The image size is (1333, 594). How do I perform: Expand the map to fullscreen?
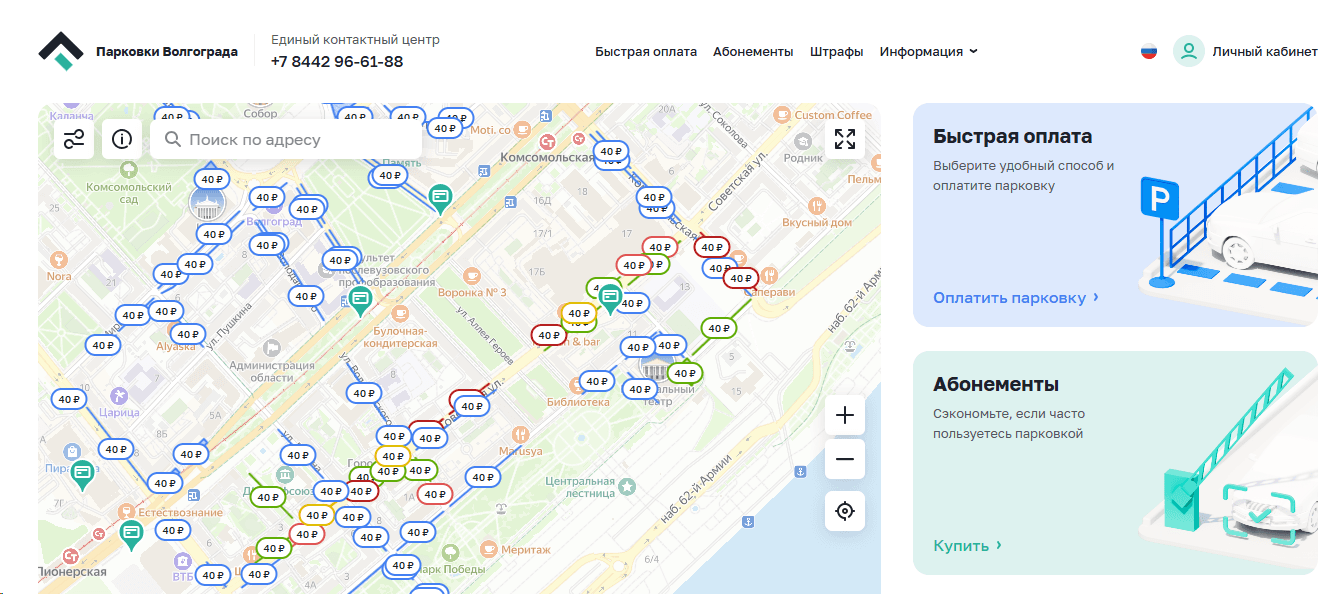(x=845, y=139)
